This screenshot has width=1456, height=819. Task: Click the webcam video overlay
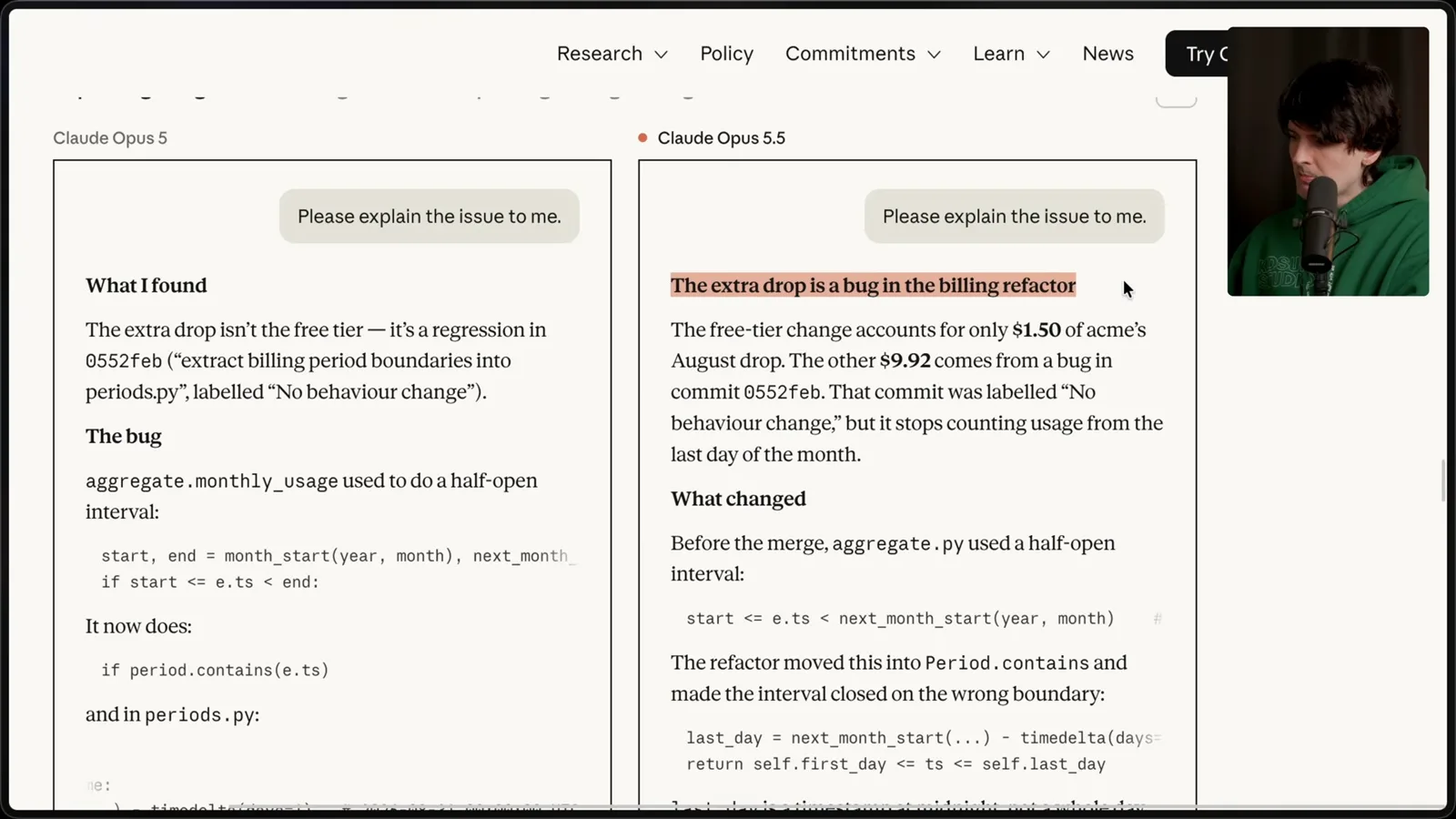pos(1328,162)
